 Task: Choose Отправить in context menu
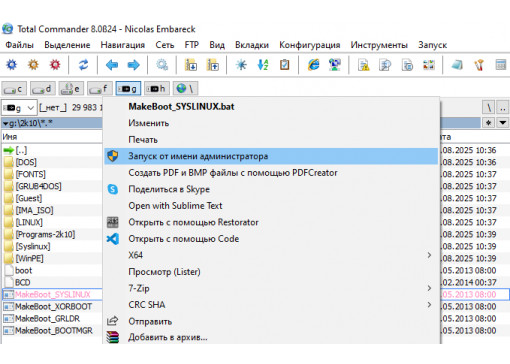[271, 321]
